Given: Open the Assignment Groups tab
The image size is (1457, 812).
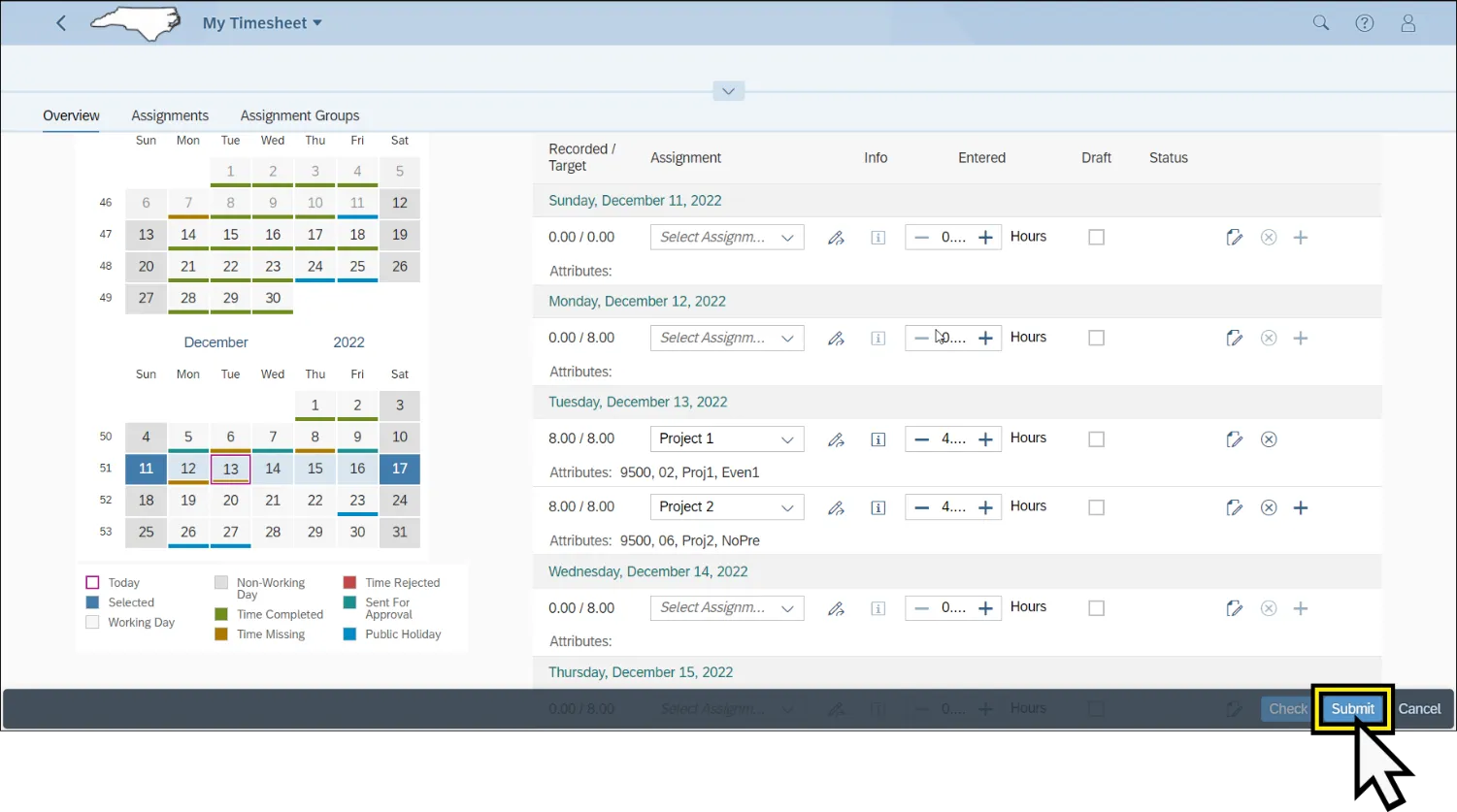Looking at the screenshot, I should pos(299,115).
